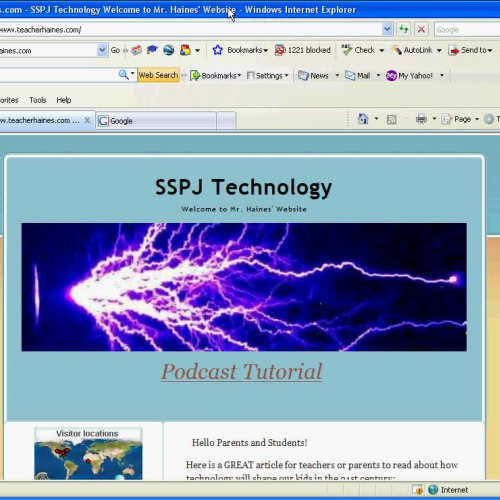Click inside the address bar URL field
Viewport: 500px width, 500px height.
click(190, 30)
